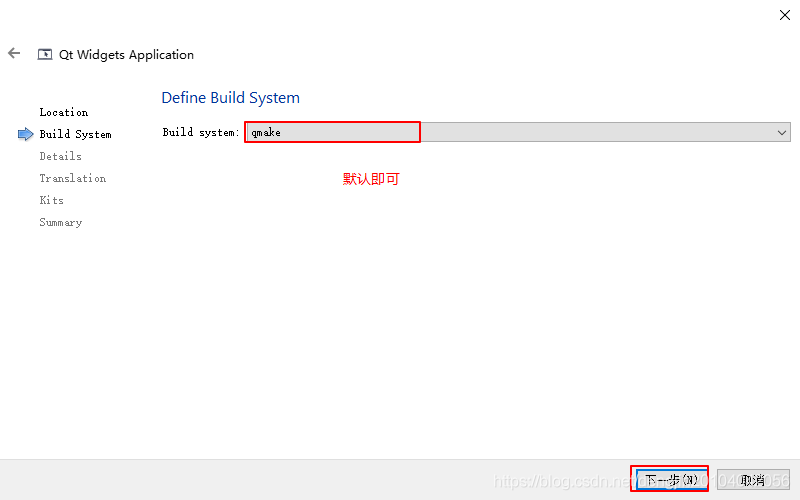This screenshot has width=800, height=500.
Task: Cancel the wizard with 取消 button
Action: click(x=753, y=480)
